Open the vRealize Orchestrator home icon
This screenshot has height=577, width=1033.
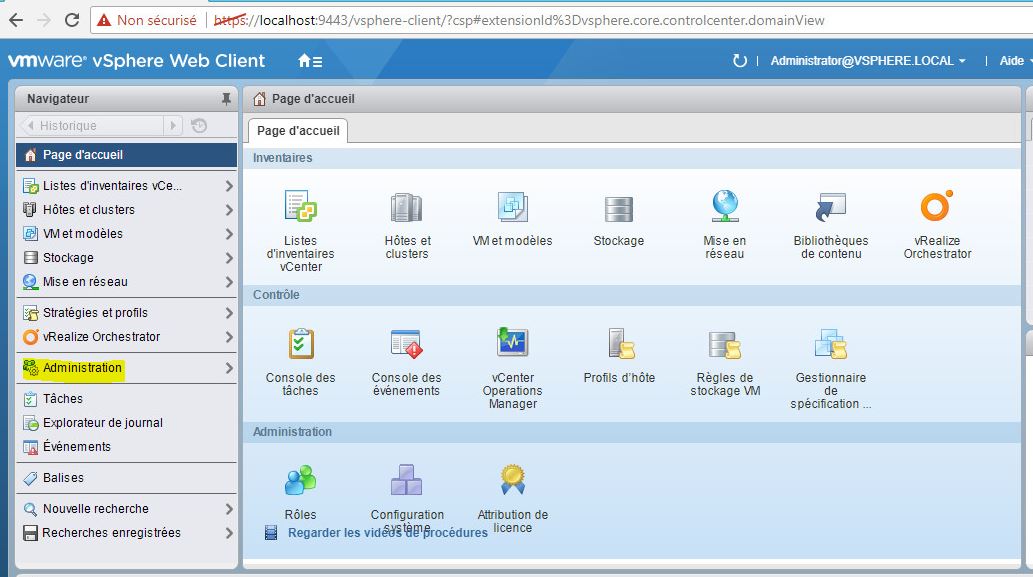[937, 206]
